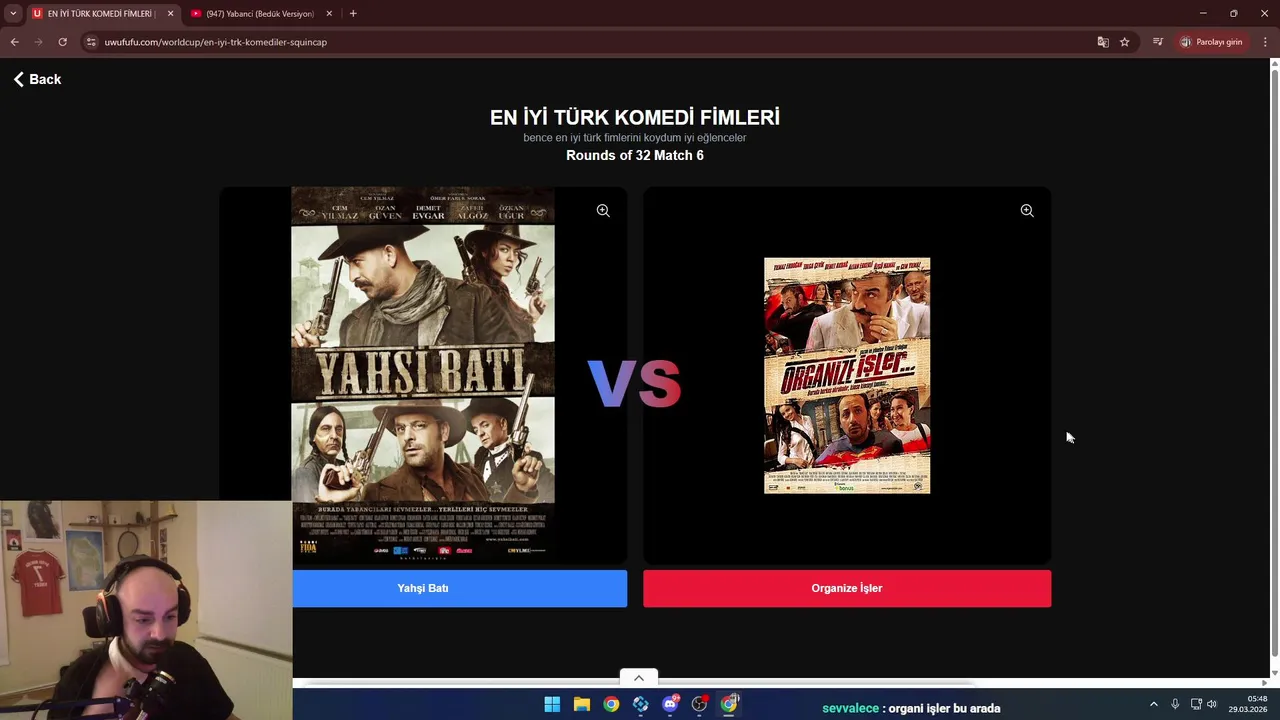Click the browser forward arrow

38,42
